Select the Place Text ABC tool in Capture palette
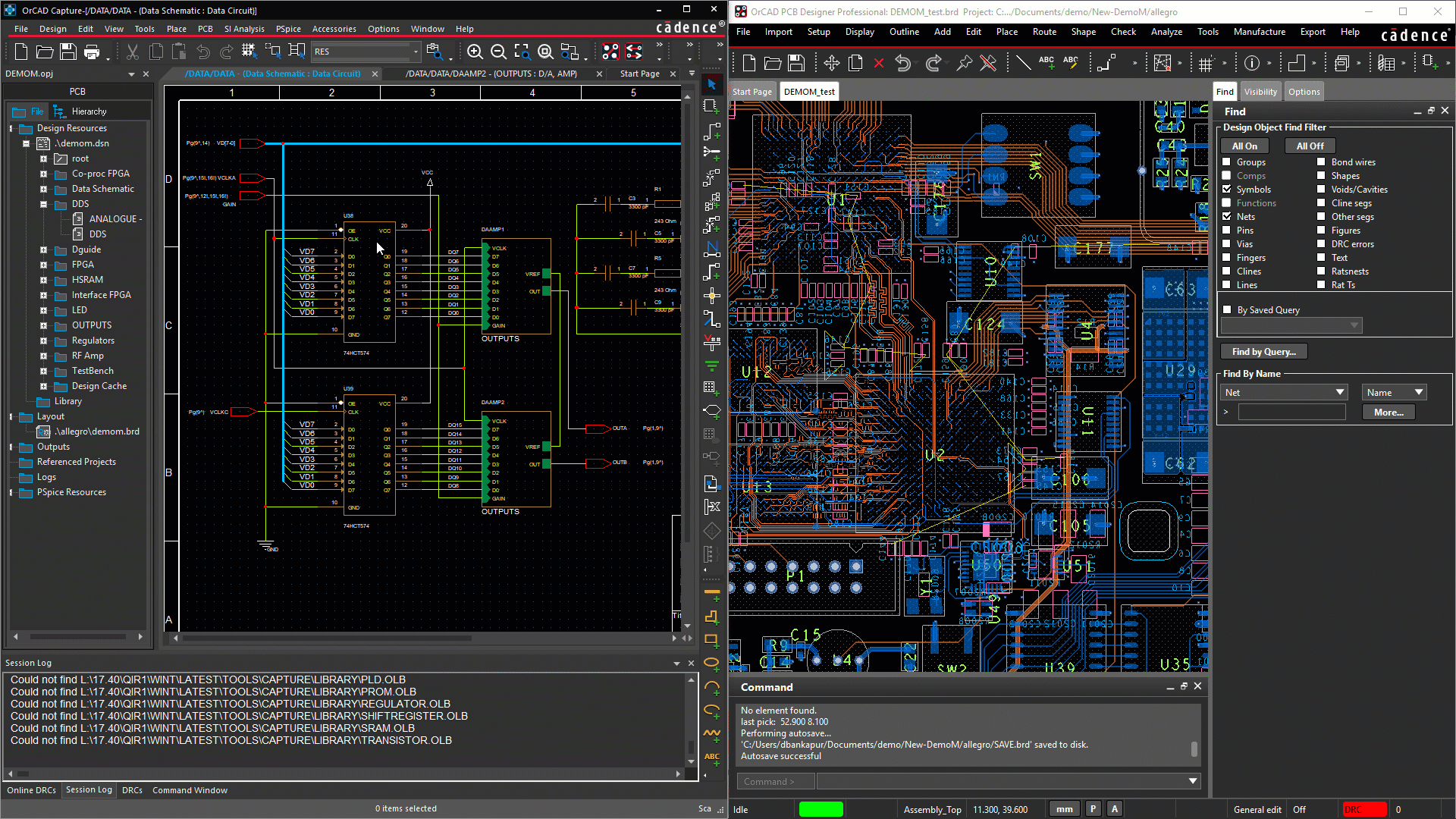The height and width of the screenshot is (819, 1456). (x=711, y=758)
